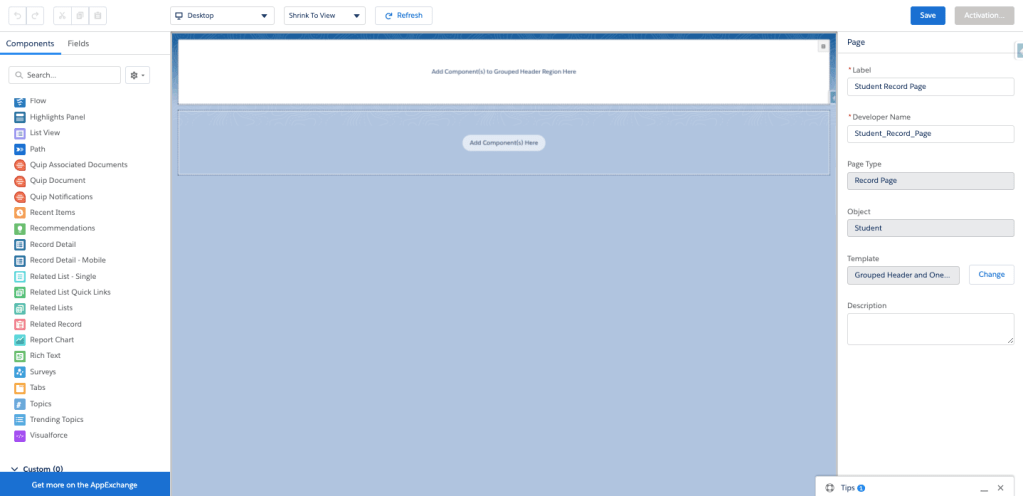Select the Quip Document component
1023x496 pixels.
(x=57, y=181)
